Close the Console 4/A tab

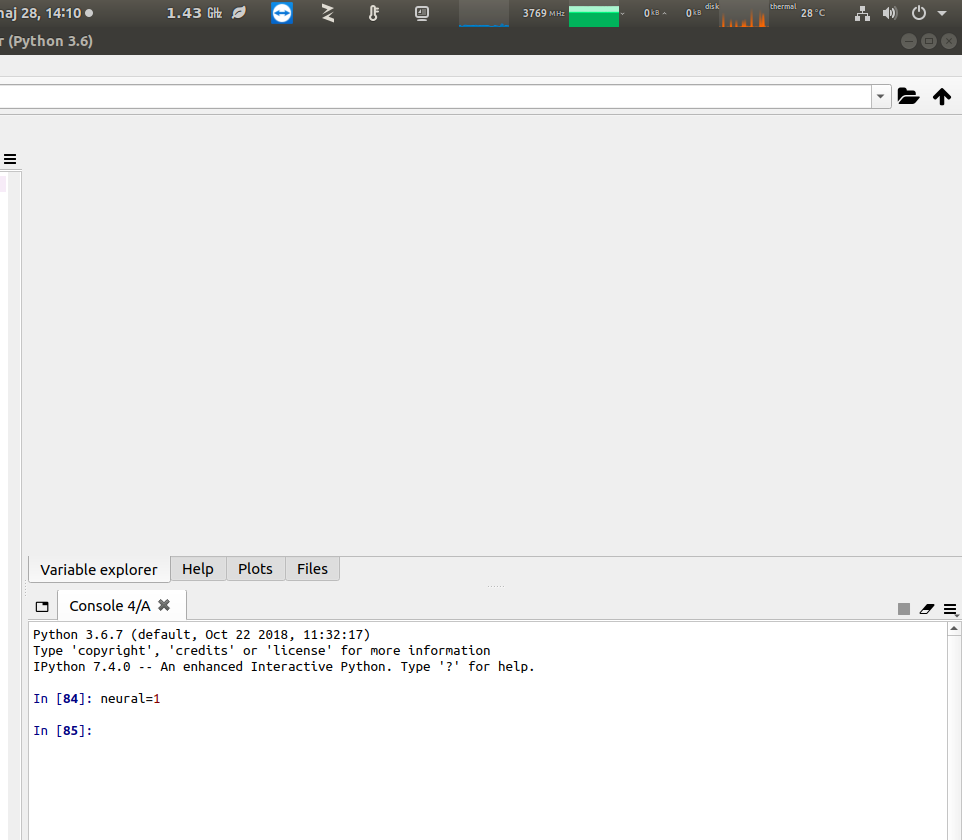point(163,605)
